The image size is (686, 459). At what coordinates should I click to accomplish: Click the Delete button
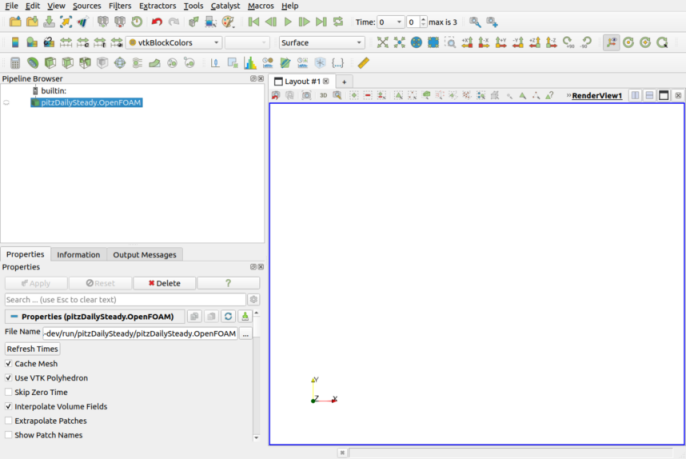(164, 283)
